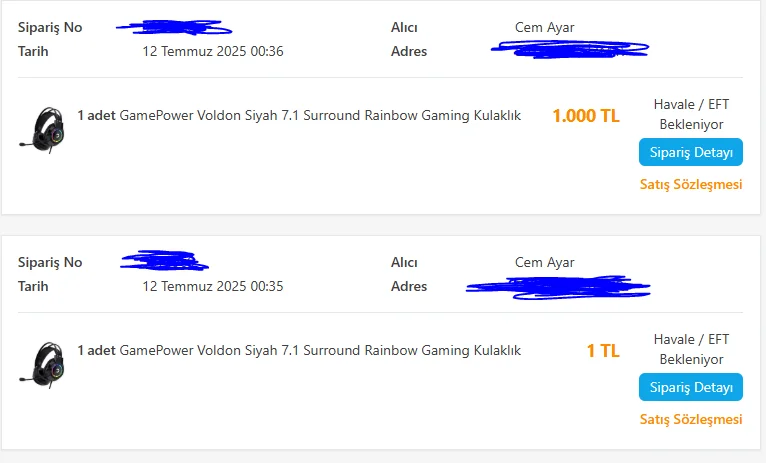The width and height of the screenshot is (766, 463).
Task: Click the GamePower Voldon product name in the 00:36 order
Action: tap(320, 116)
